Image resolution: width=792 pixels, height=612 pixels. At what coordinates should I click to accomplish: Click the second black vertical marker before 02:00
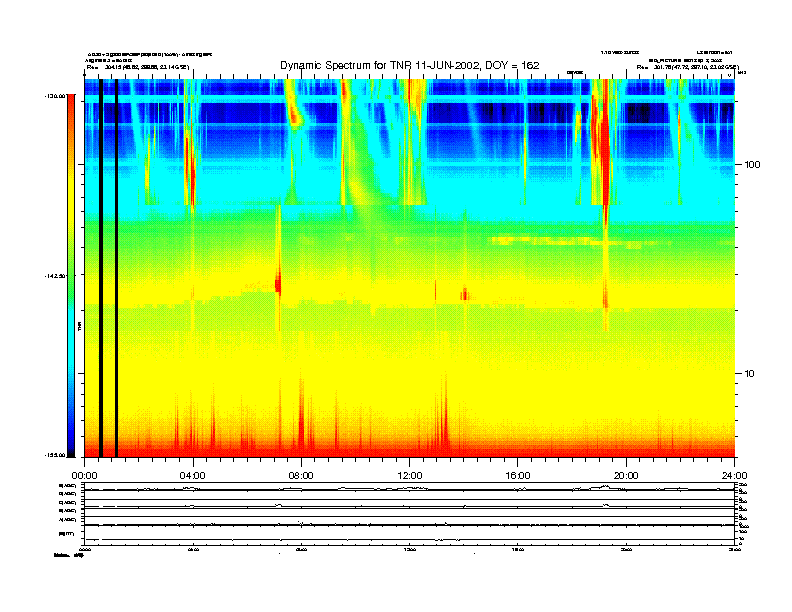(x=117, y=268)
